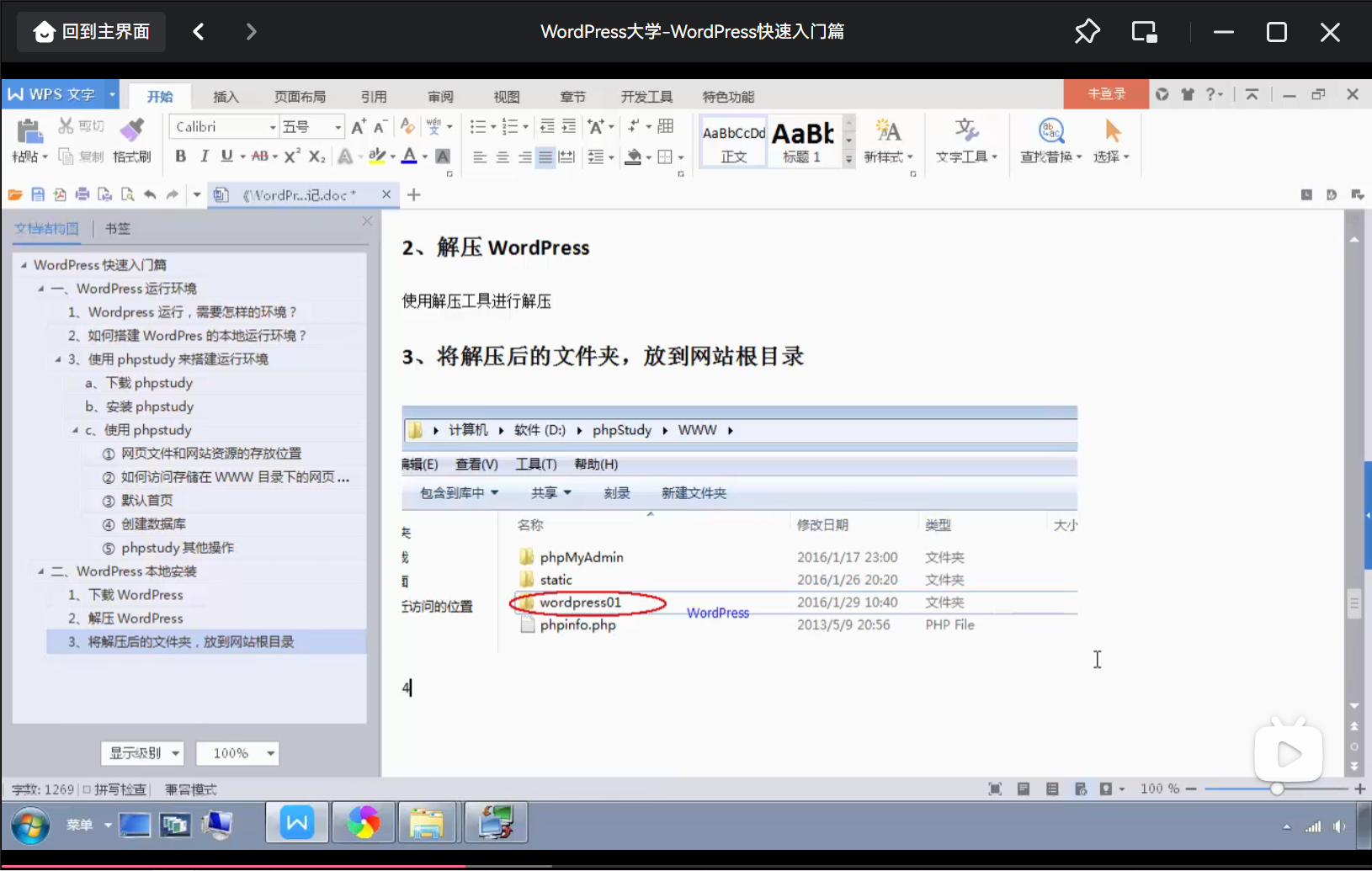Click the pin window icon in title bar
Image resolution: width=1372 pixels, height=871 pixels.
tap(1087, 32)
